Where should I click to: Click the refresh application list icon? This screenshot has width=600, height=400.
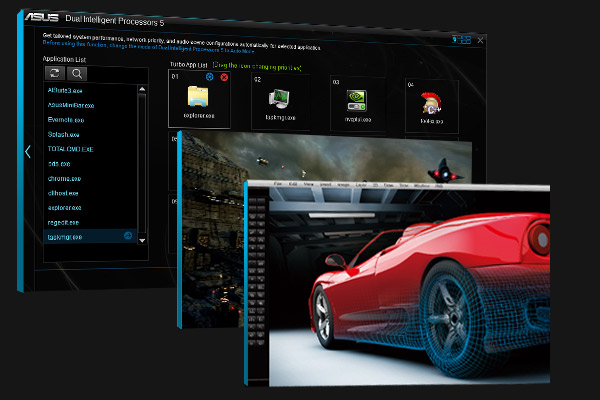55,73
